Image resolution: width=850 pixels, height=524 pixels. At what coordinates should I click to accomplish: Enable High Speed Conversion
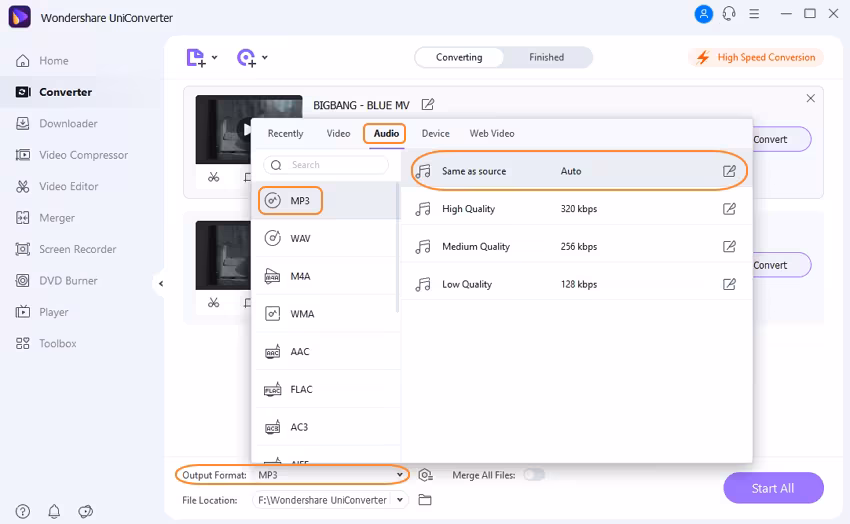coord(756,57)
